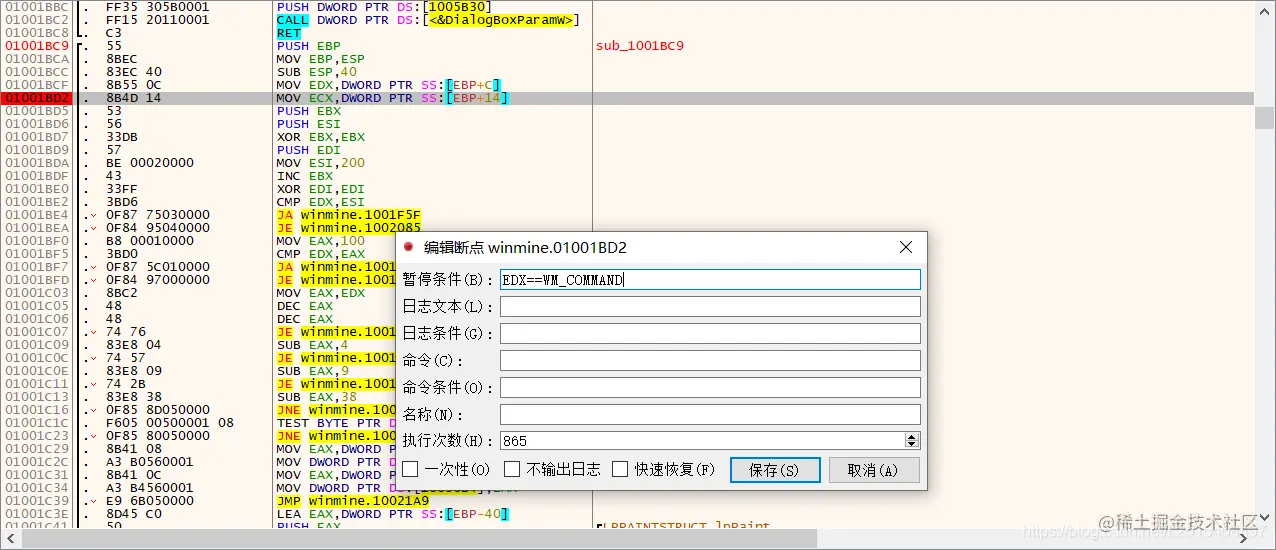Decrease 执行次数 with the spinner down arrow
The height and width of the screenshot is (550, 1276).
tap(912, 445)
